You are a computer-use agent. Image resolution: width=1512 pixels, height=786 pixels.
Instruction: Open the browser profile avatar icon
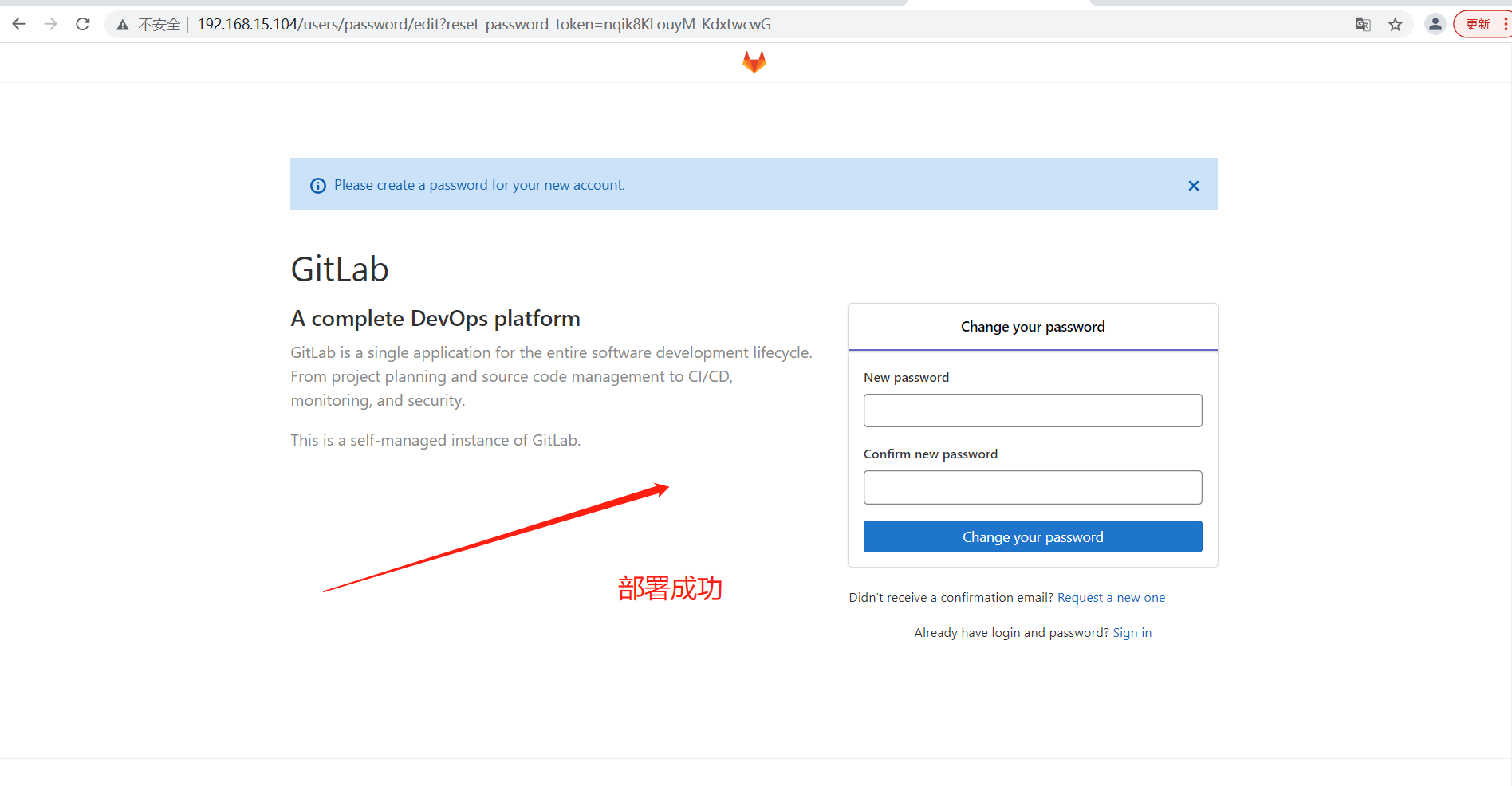click(x=1435, y=24)
